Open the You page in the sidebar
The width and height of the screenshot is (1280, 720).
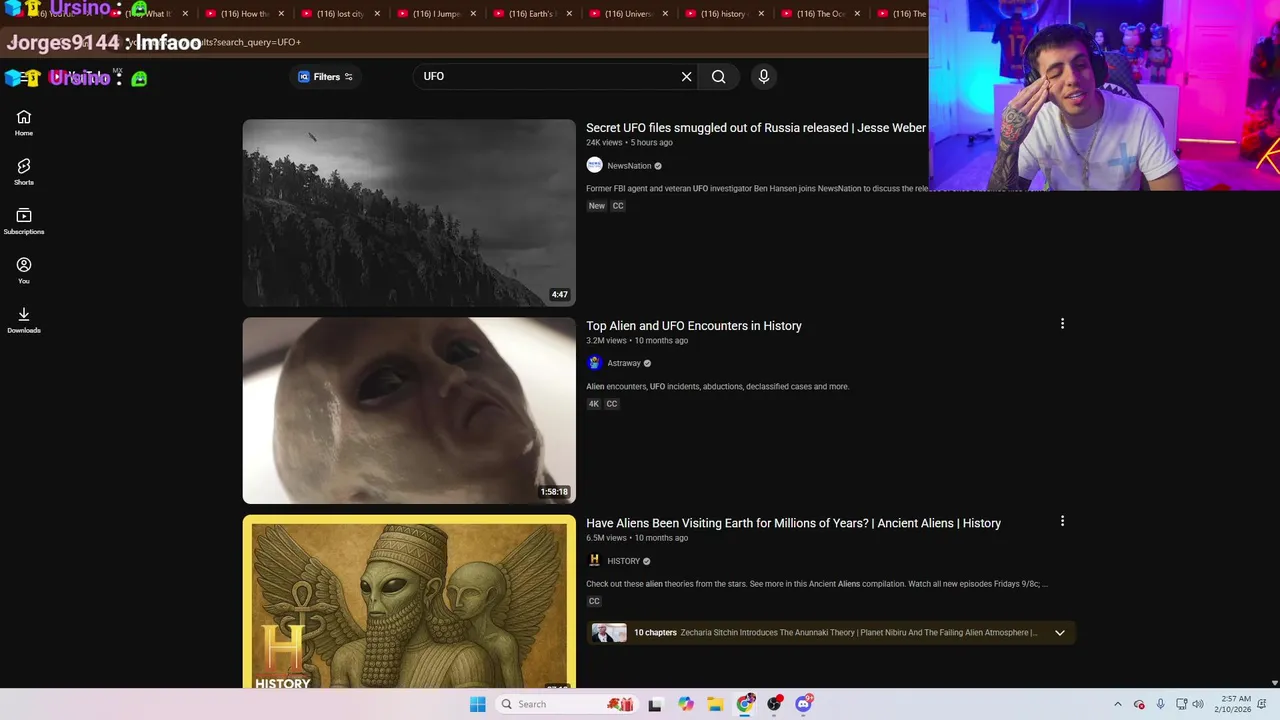(x=24, y=270)
